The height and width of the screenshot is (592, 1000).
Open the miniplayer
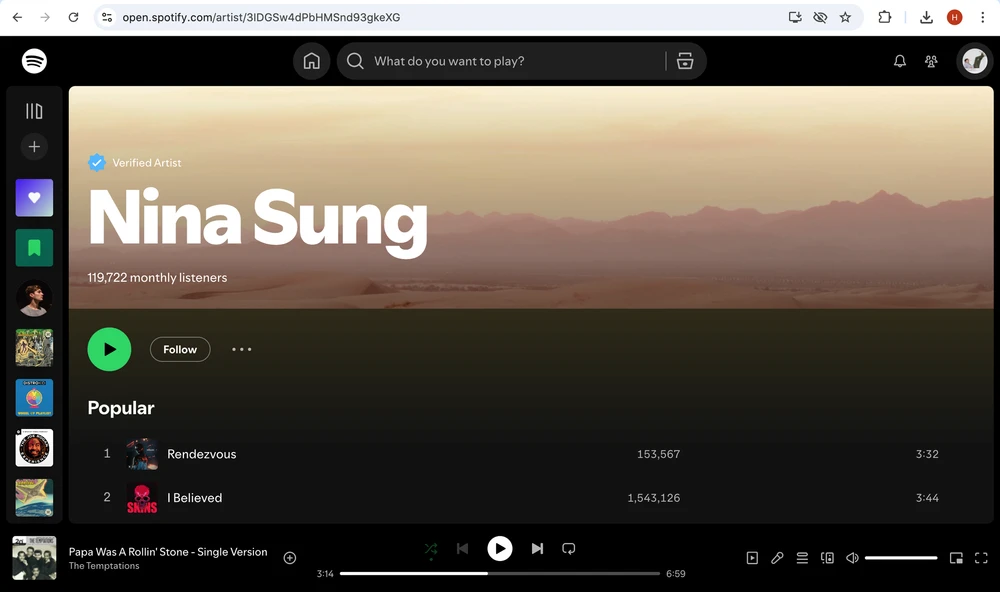tap(956, 558)
